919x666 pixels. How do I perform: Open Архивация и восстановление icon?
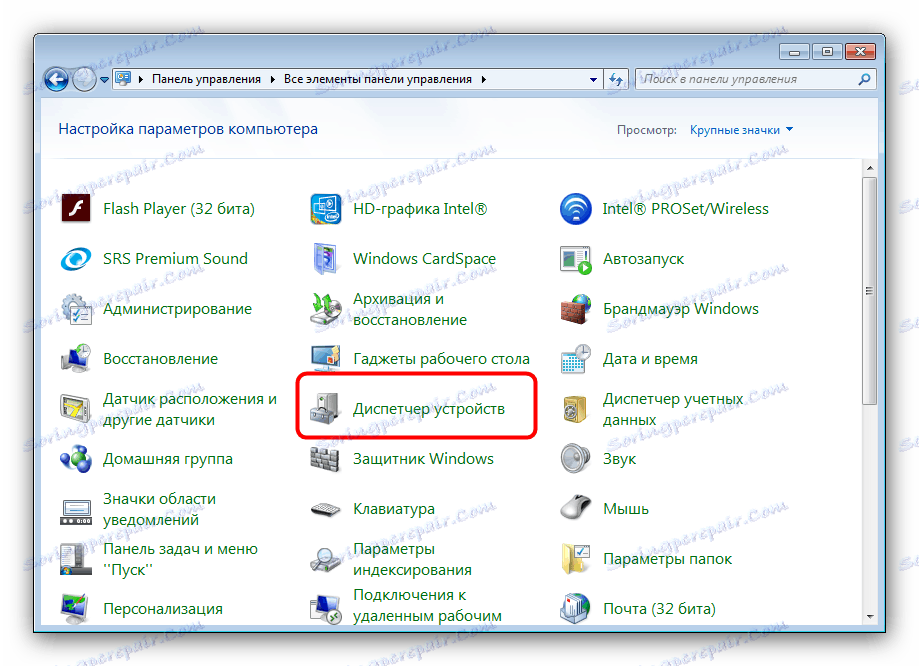point(325,309)
